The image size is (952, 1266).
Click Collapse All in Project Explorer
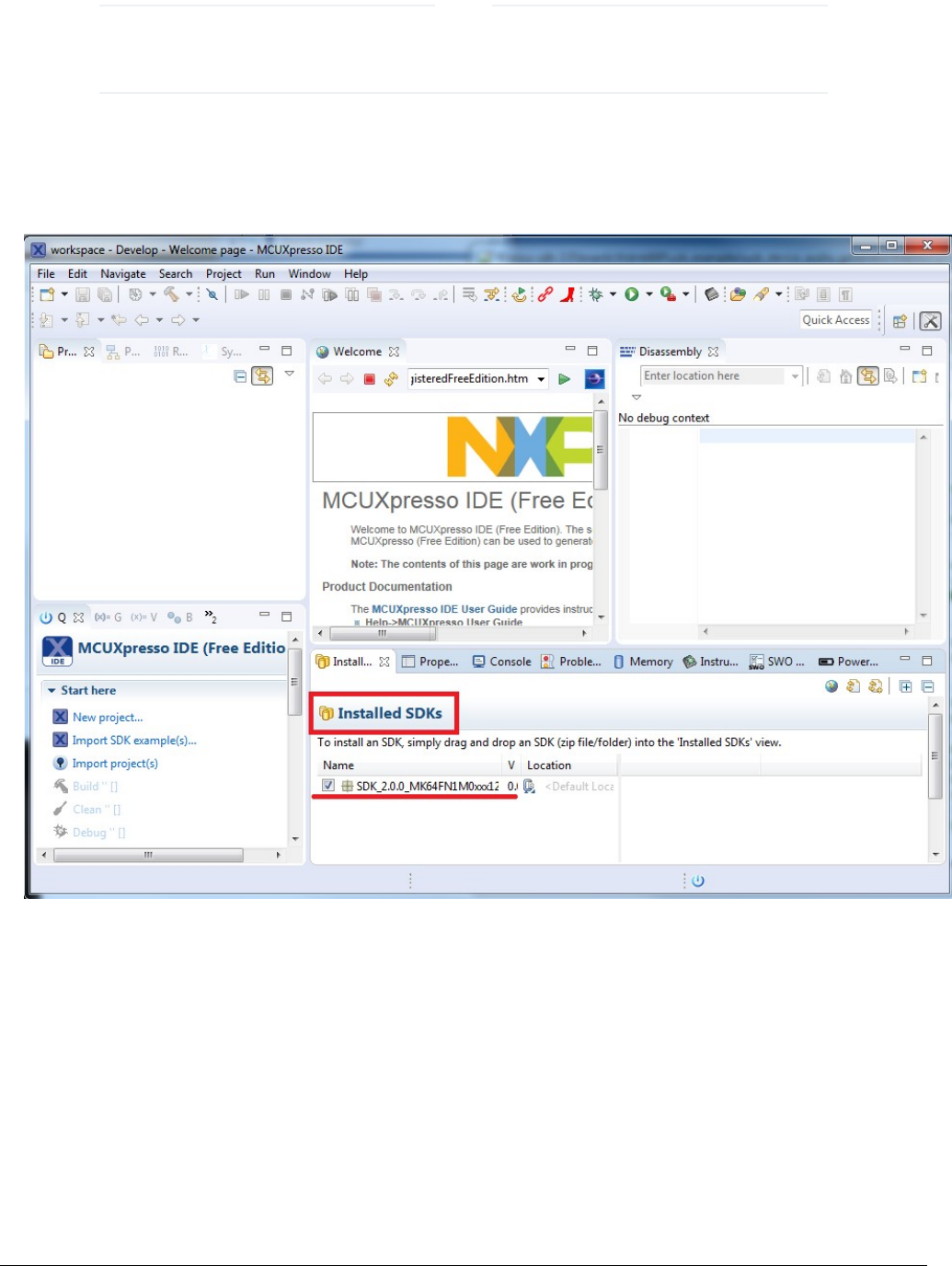click(x=240, y=376)
